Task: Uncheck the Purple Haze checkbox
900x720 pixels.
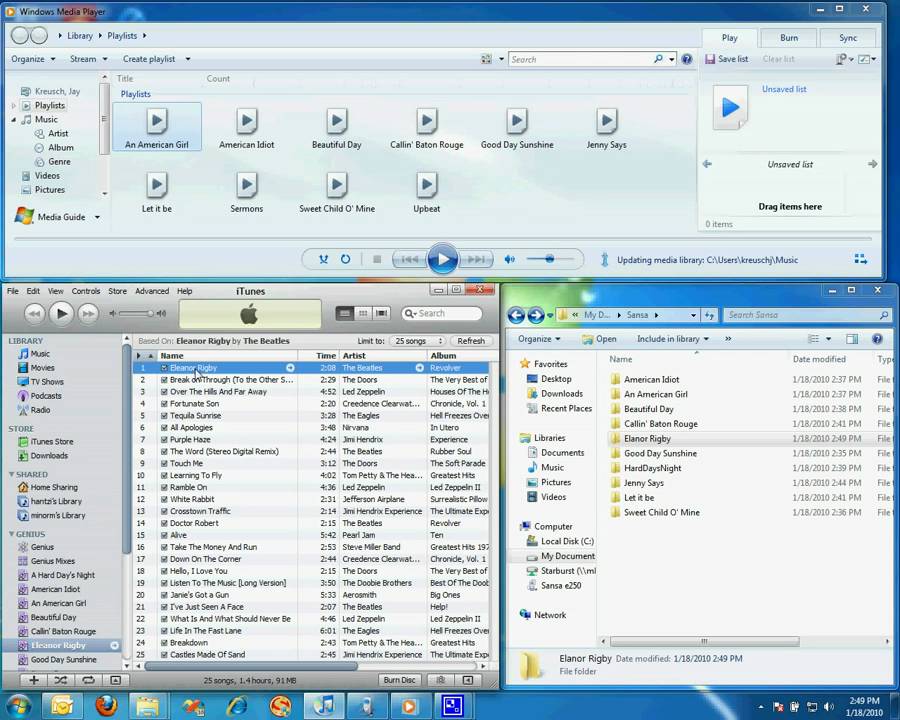Action: [x=164, y=440]
